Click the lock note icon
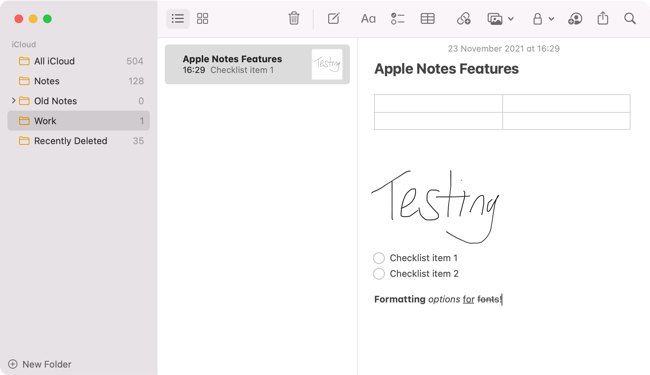The height and width of the screenshot is (375, 650). click(x=537, y=19)
